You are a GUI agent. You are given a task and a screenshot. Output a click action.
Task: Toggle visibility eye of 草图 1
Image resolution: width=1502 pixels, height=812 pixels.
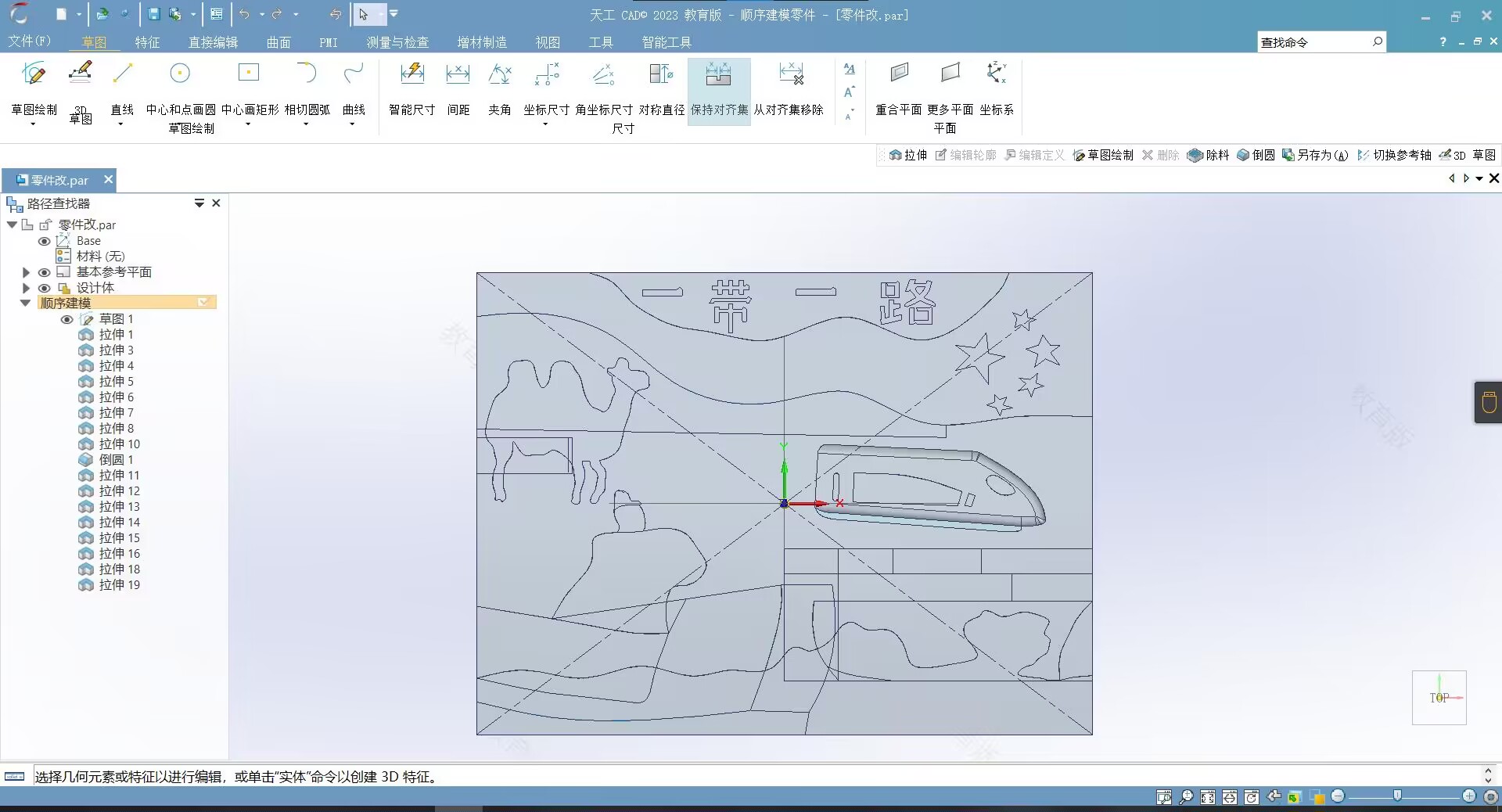[67, 319]
